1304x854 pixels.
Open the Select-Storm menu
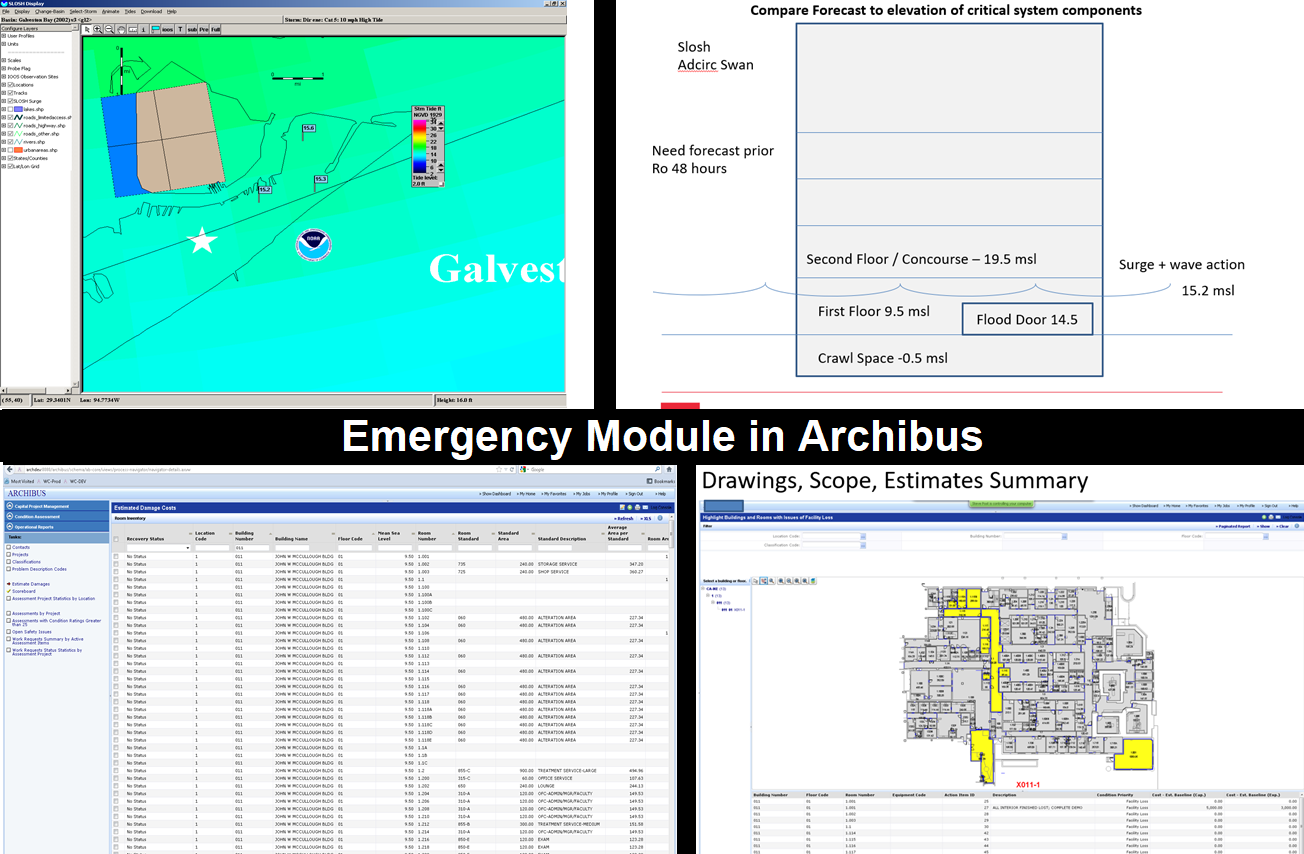[83, 11]
